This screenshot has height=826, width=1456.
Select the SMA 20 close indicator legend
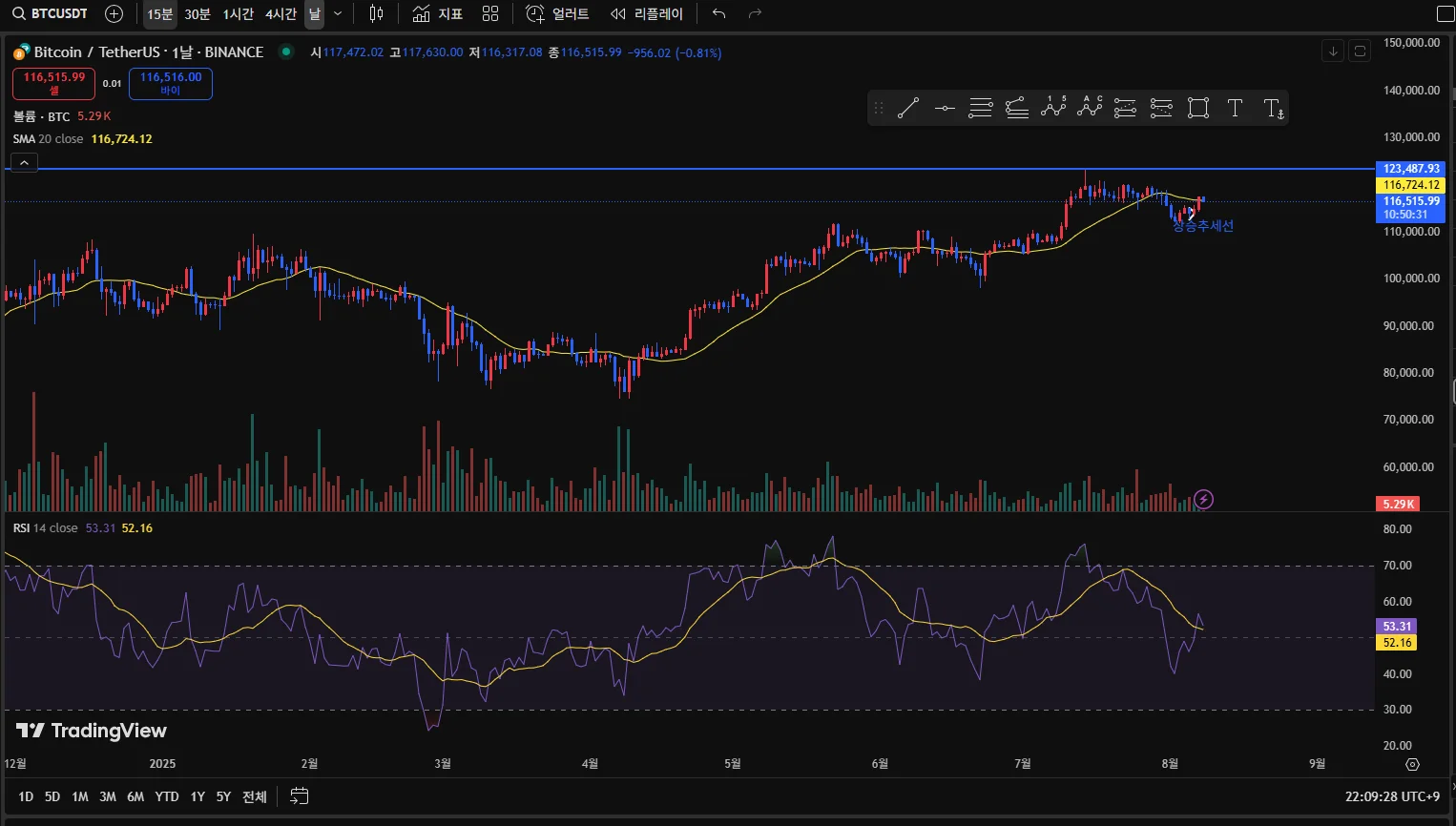tap(49, 139)
